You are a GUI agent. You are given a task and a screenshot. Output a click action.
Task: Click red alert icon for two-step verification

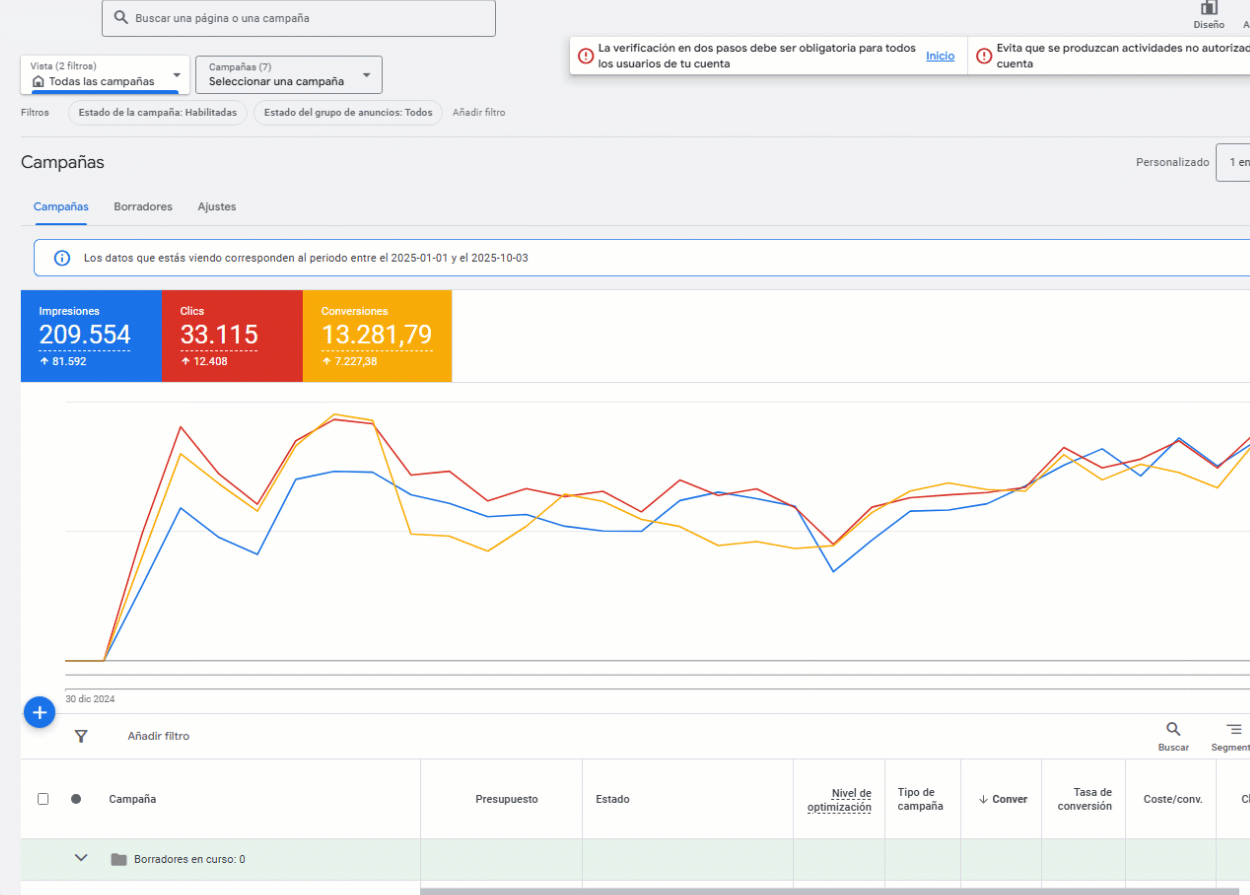click(x=586, y=56)
